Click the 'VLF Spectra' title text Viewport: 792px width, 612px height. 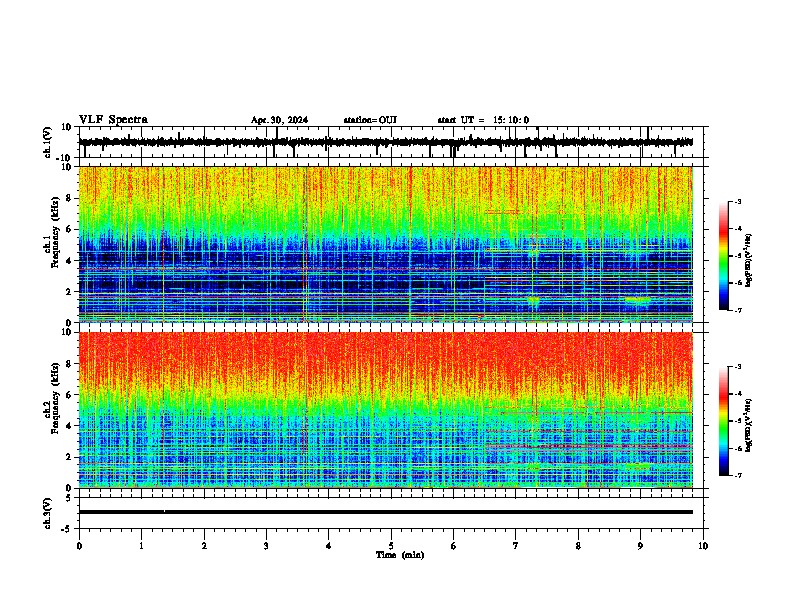pyautogui.click(x=113, y=120)
